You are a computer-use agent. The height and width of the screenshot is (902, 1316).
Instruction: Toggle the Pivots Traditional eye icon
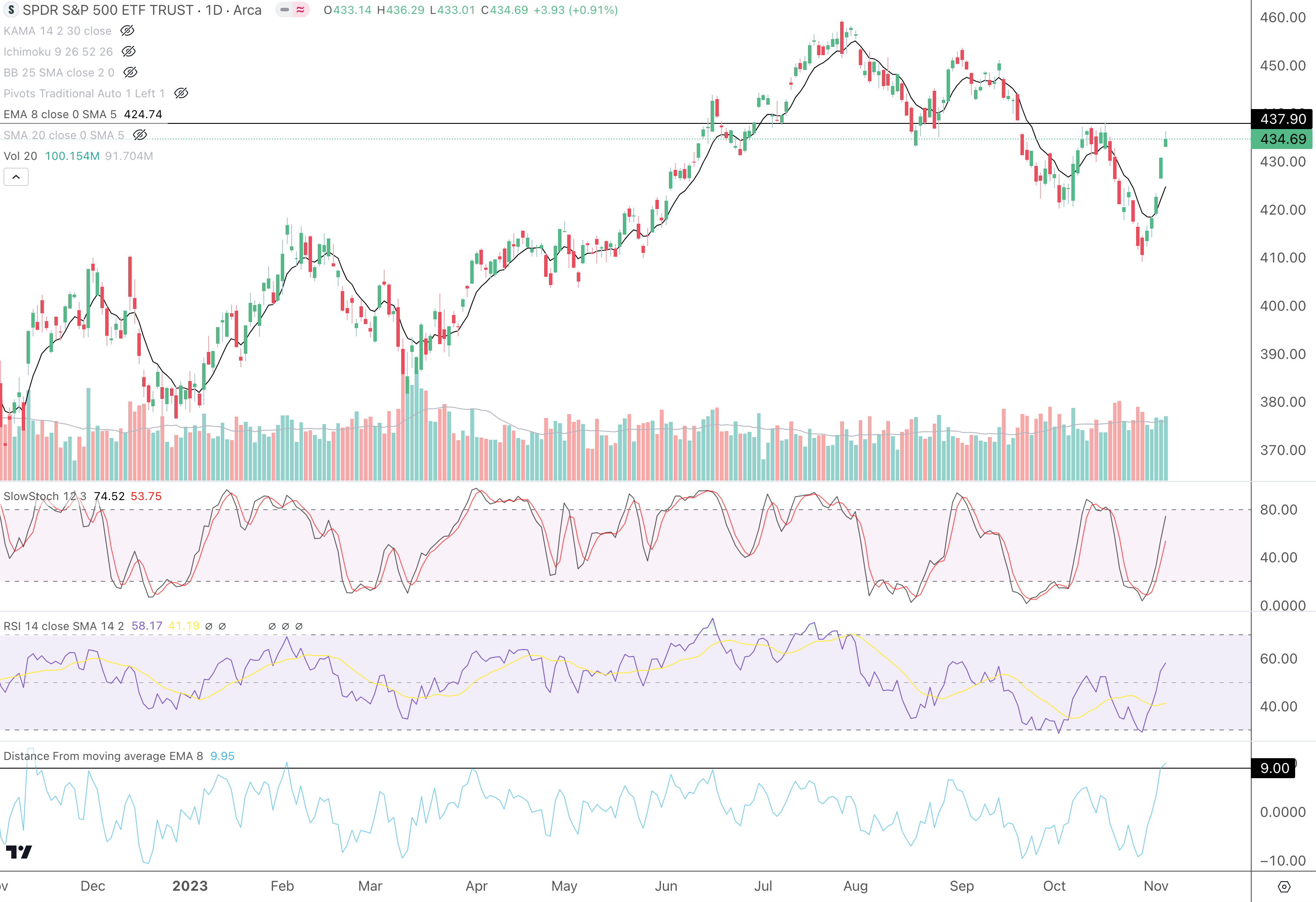[x=181, y=93]
